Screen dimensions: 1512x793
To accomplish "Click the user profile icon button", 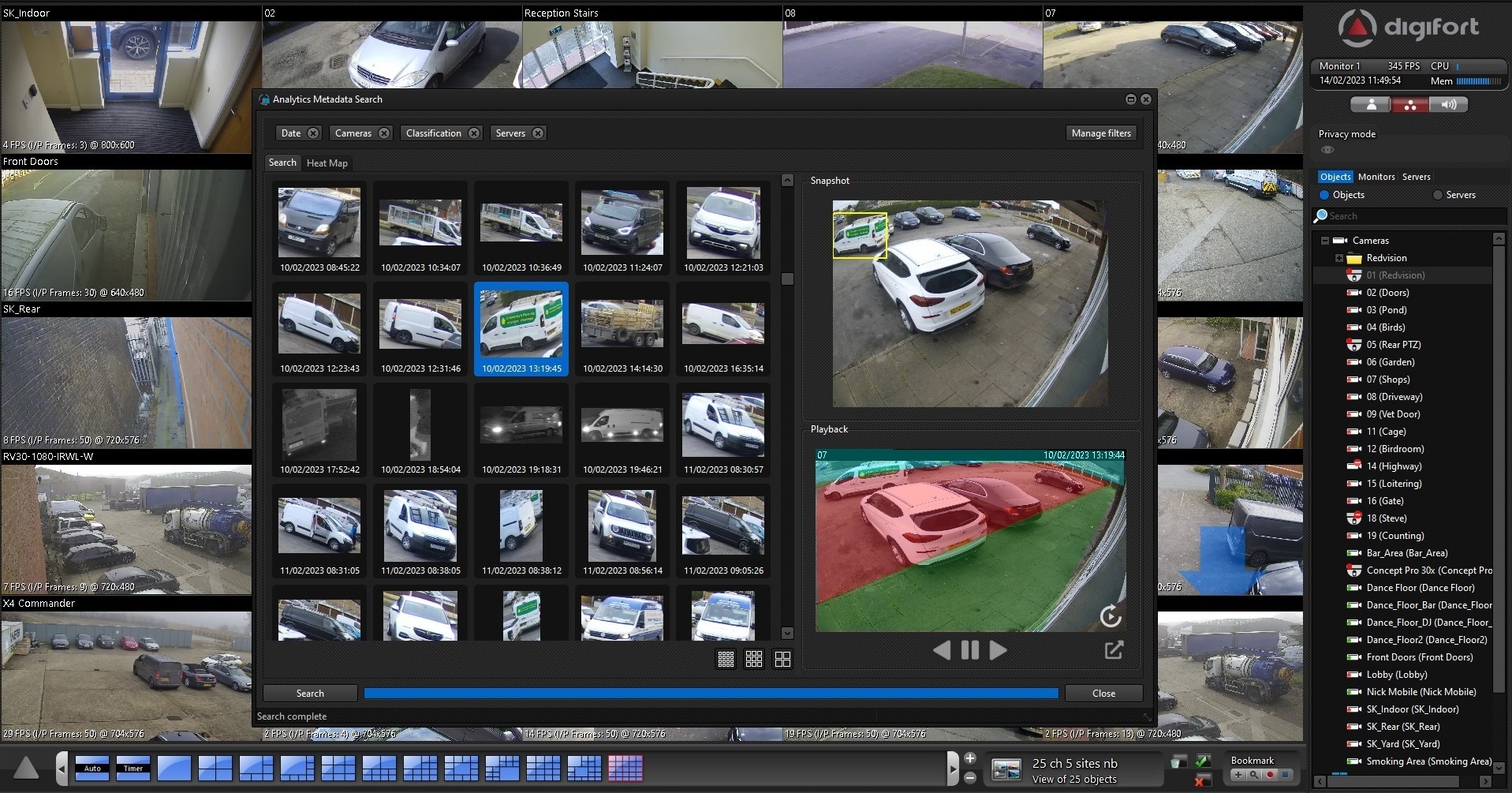I will click(x=1371, y=105).
